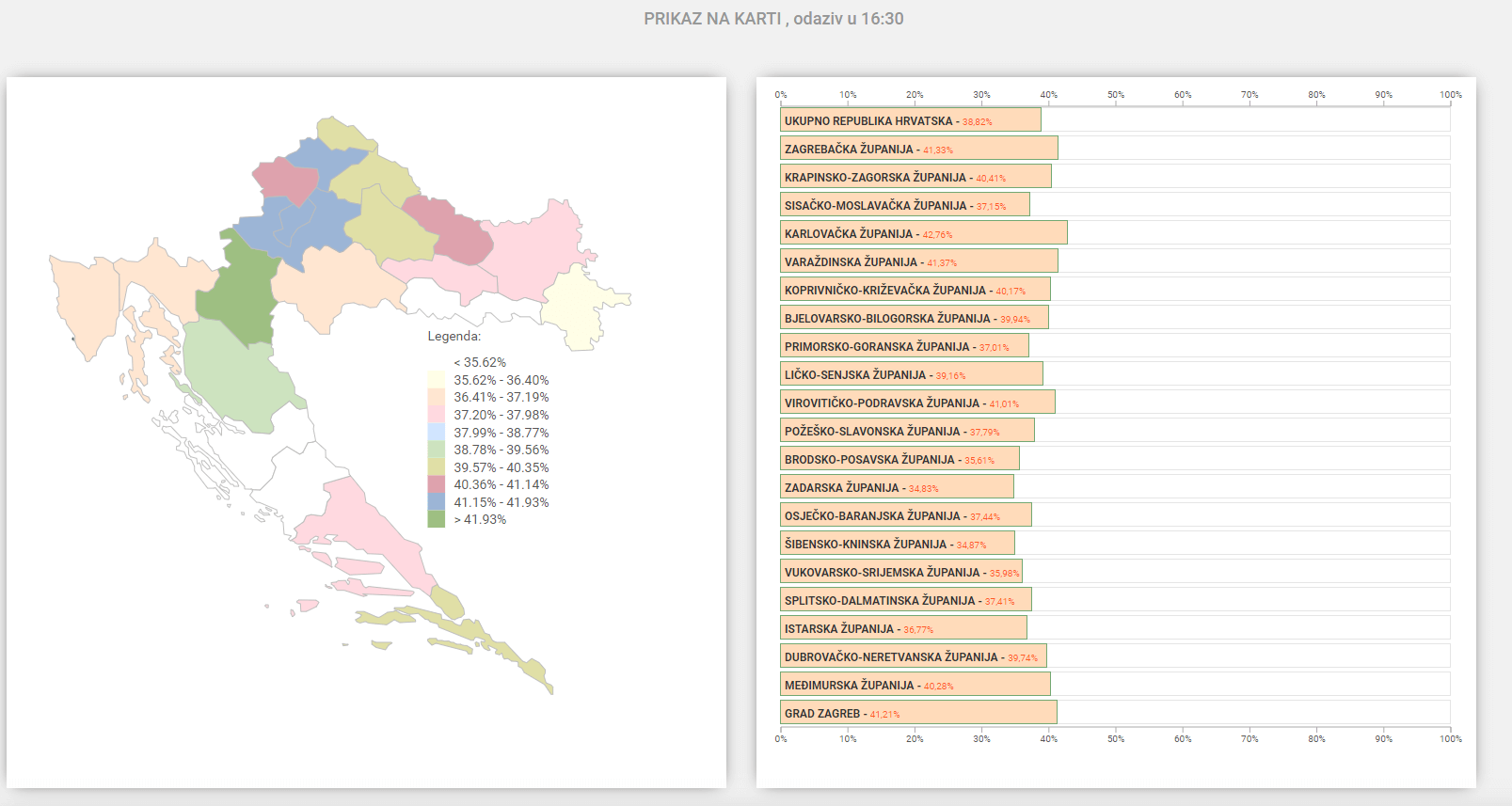
Task: Click the KRAPINSKO-ZAGORSKA ŽUPANIJA bar
Action: (915, 177)
